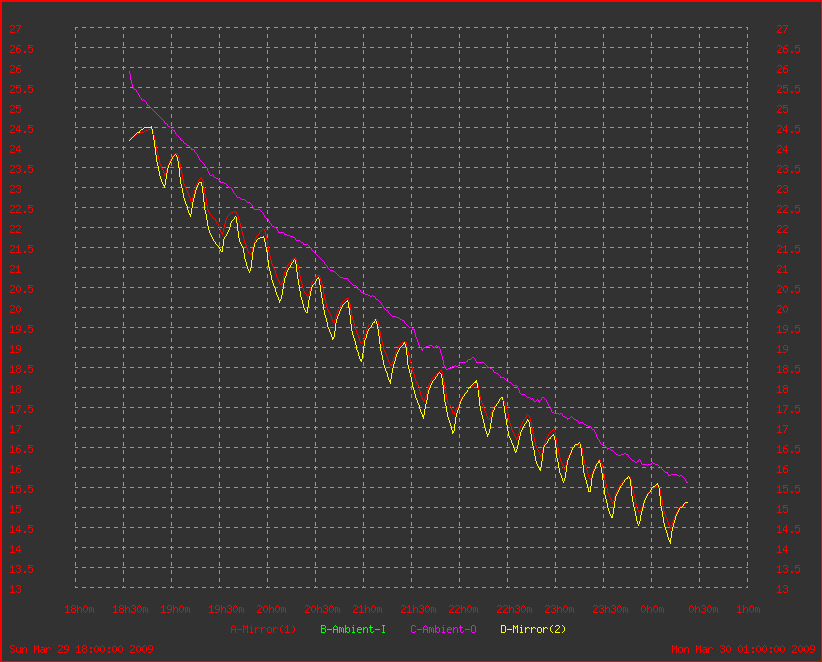The width and height of the screenshot is (822, 662).
Task: Click the left axis value 19.5
Action: pyautogui.click(x=21, y=329)
